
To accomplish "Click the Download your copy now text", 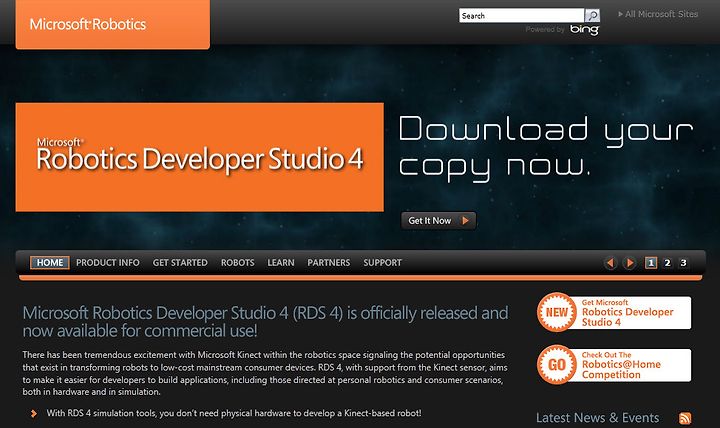I will (x=546, y=148).
